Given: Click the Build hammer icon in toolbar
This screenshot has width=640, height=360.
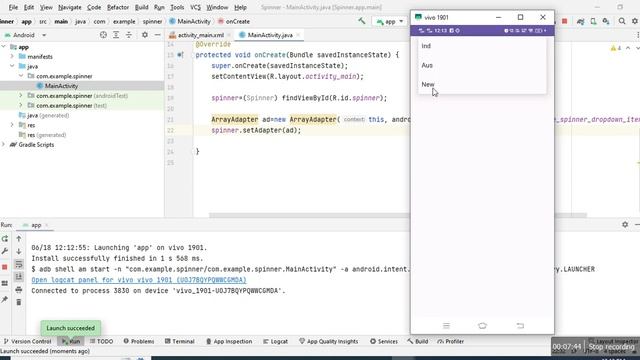Looking at the screenshot, I should click(362, 21).
